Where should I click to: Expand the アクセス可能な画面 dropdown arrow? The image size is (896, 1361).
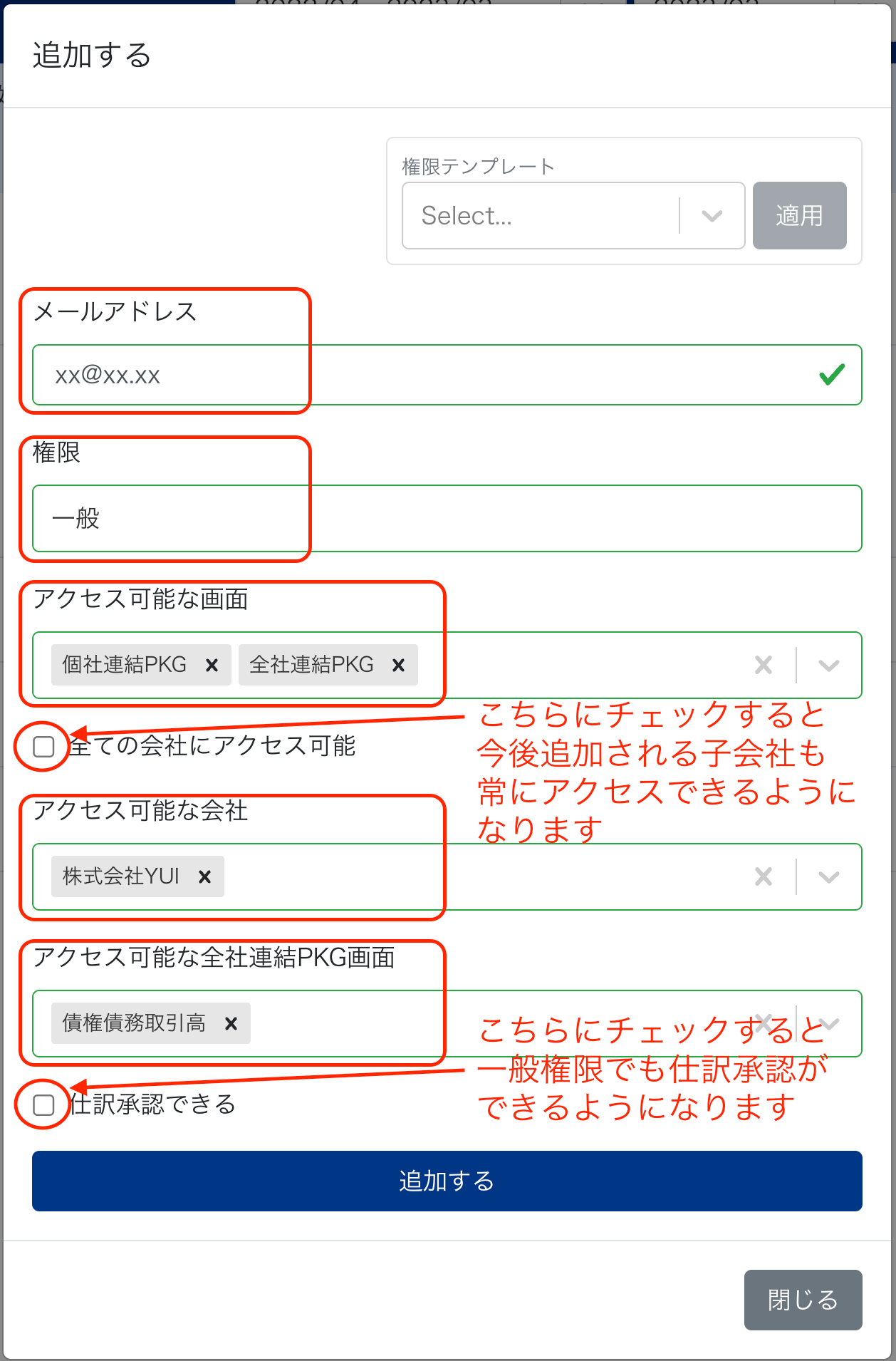tap(828, 666)
